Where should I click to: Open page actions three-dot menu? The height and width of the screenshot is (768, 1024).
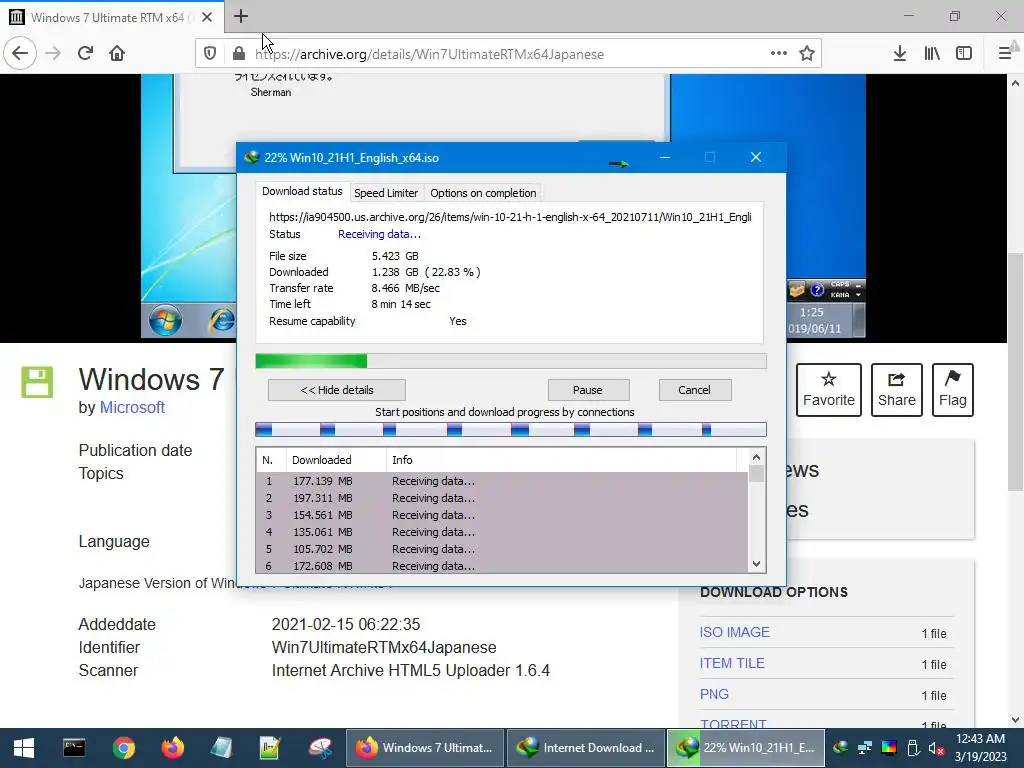778,54
